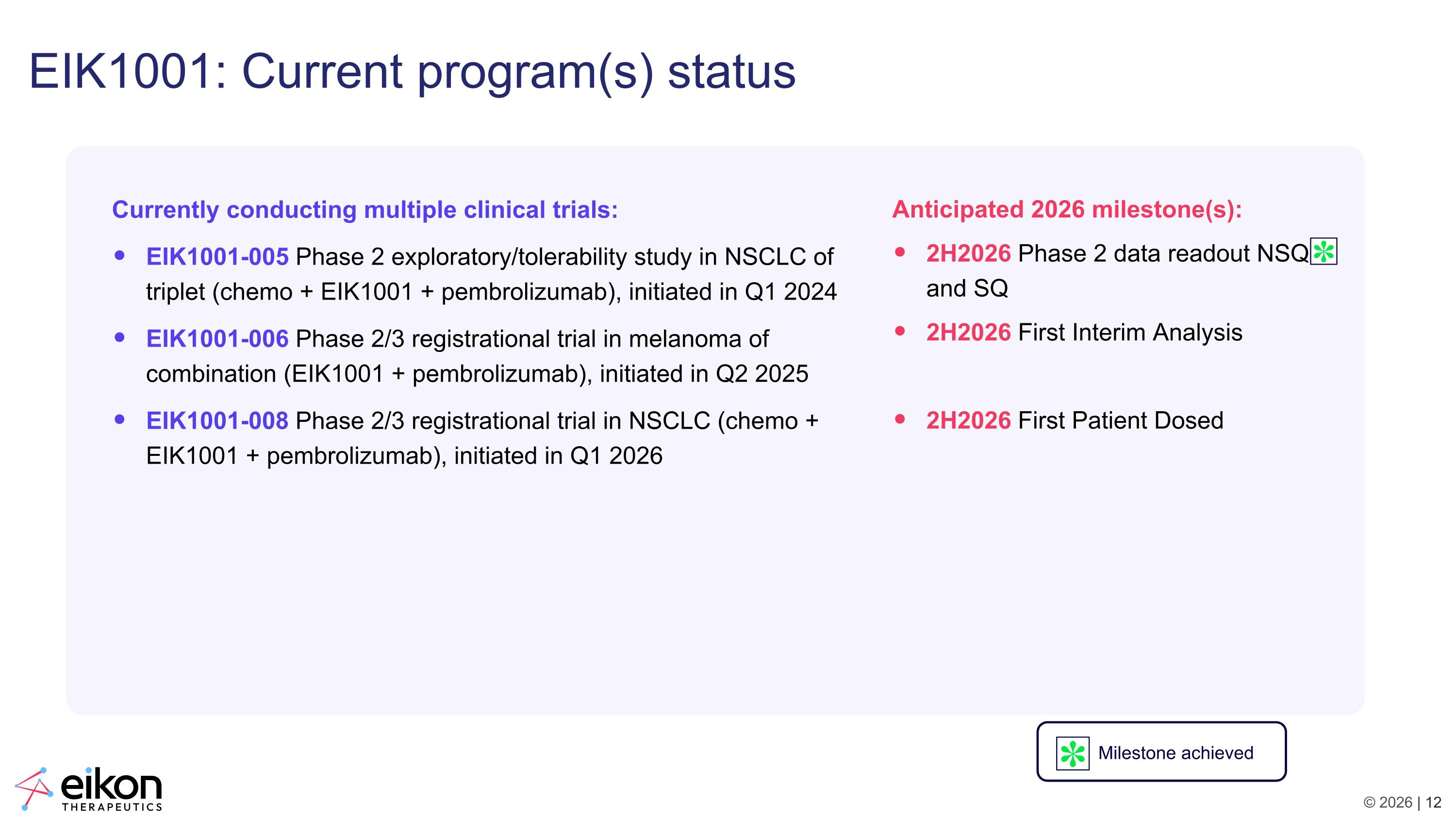Click the slide title EIK1001: Current program(s) status
The height and width of the screenshot is (819, 1456).
click(412, 72)
